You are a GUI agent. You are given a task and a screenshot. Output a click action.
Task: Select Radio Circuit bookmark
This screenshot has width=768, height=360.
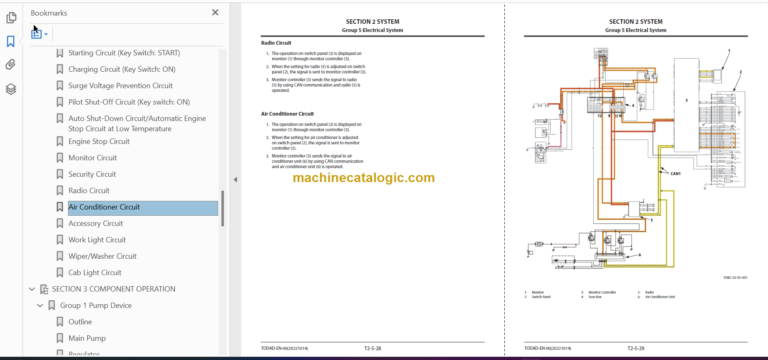pos(89,191)
